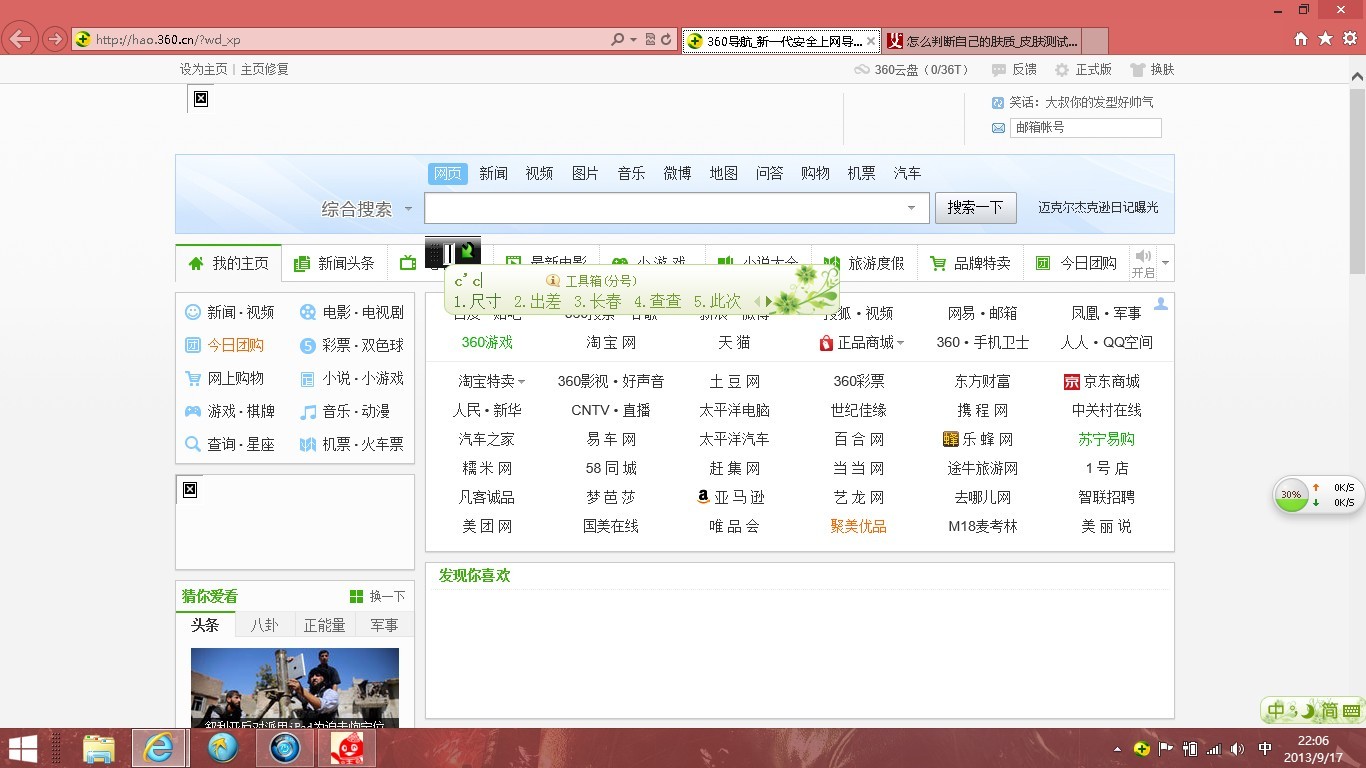Click the 30% speed accelerator ball
This screenshot has width=1366, height=768.
[x=1292, y=495]
